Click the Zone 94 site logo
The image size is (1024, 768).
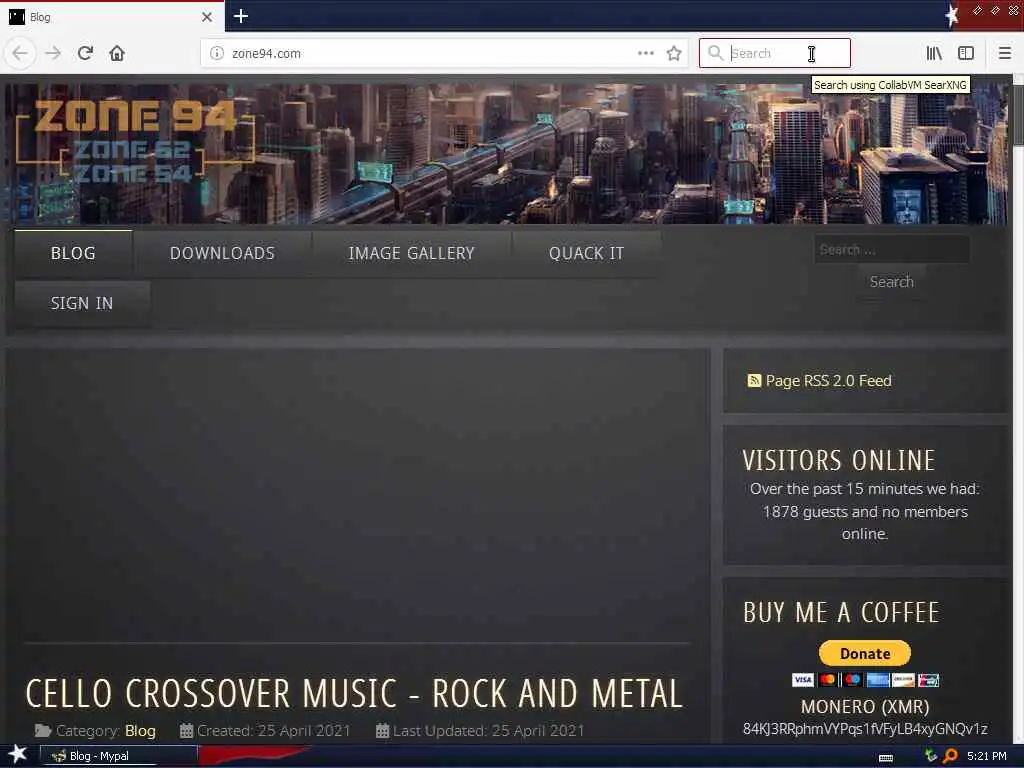click(x=135, y=142)
